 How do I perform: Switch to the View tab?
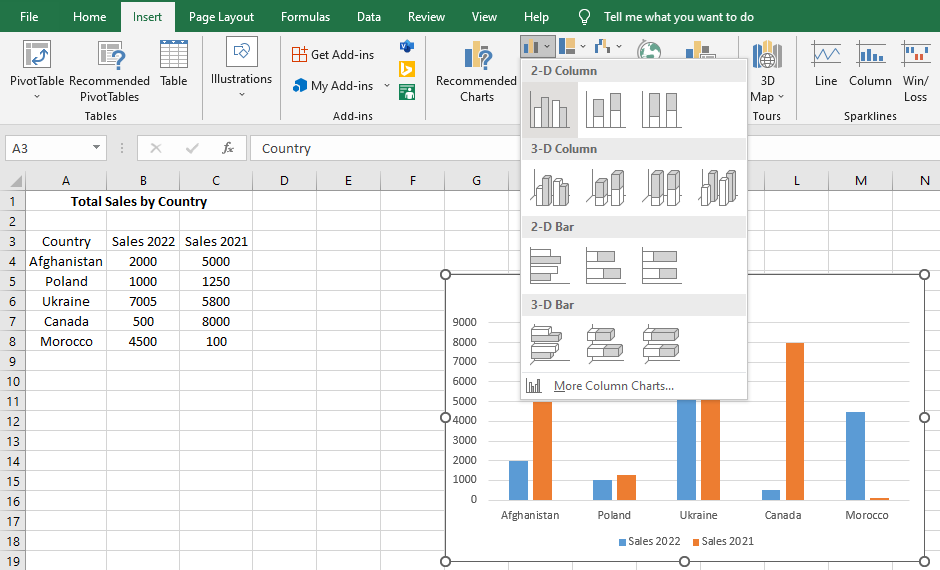(x=484, y=17)
